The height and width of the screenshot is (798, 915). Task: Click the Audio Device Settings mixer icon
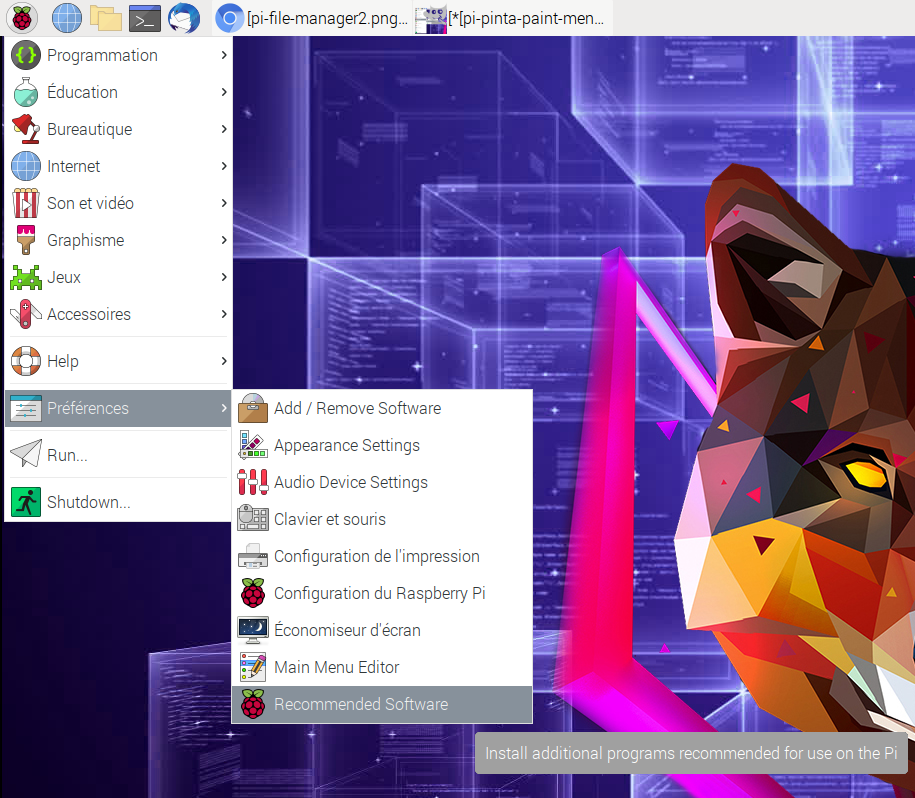(x=253, y=482)
